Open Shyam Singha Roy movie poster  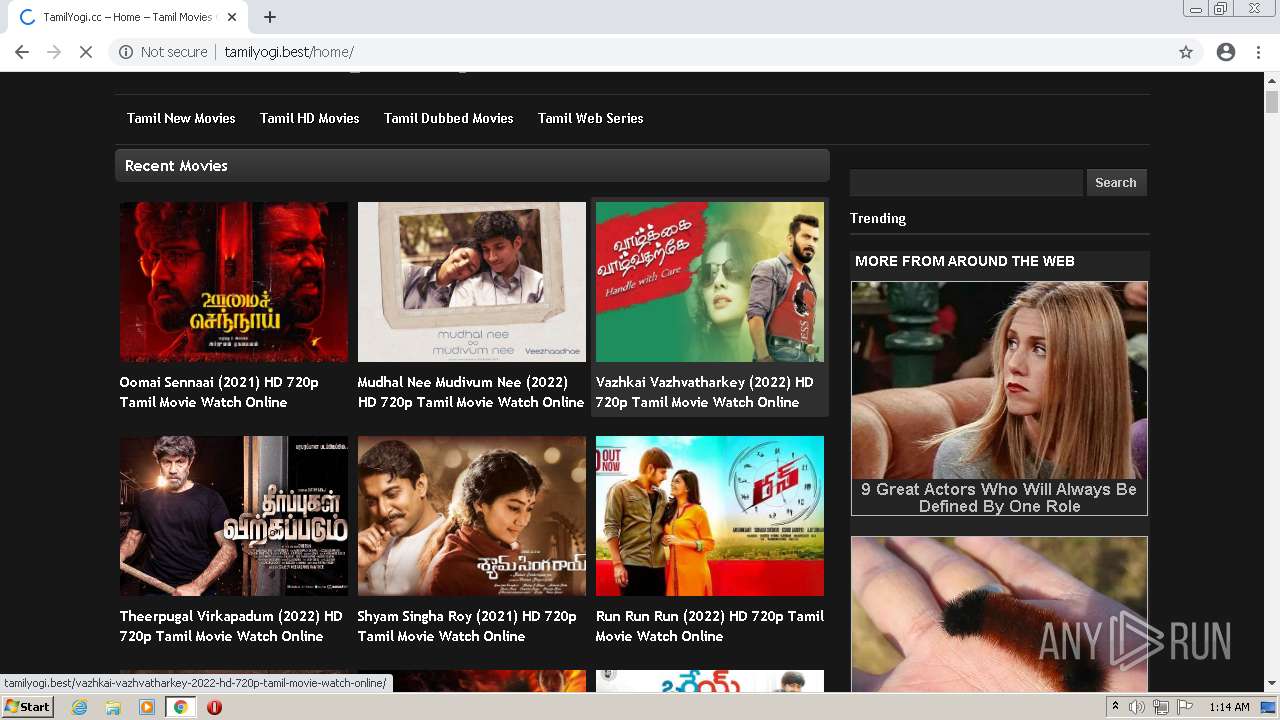pyautogui.click(x=472, y=516)
